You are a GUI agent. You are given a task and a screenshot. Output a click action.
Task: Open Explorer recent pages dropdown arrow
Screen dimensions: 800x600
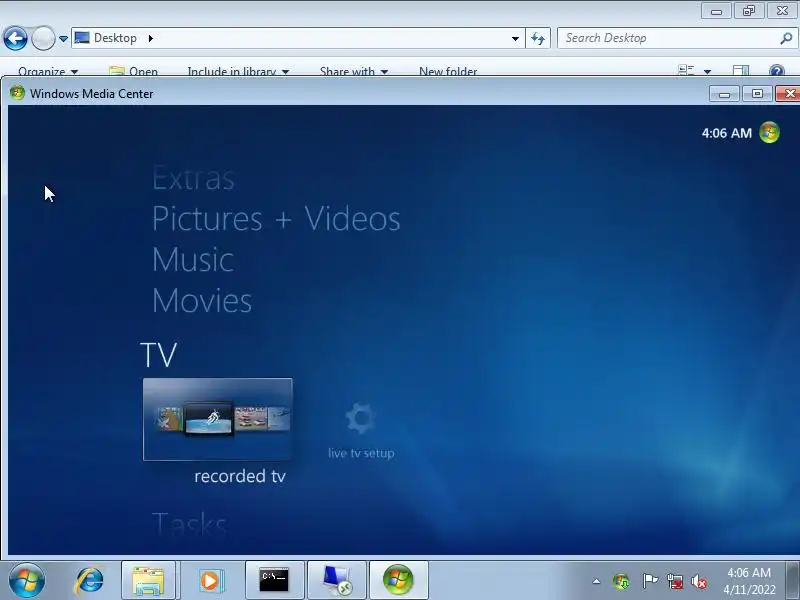(x=63, y=39)
